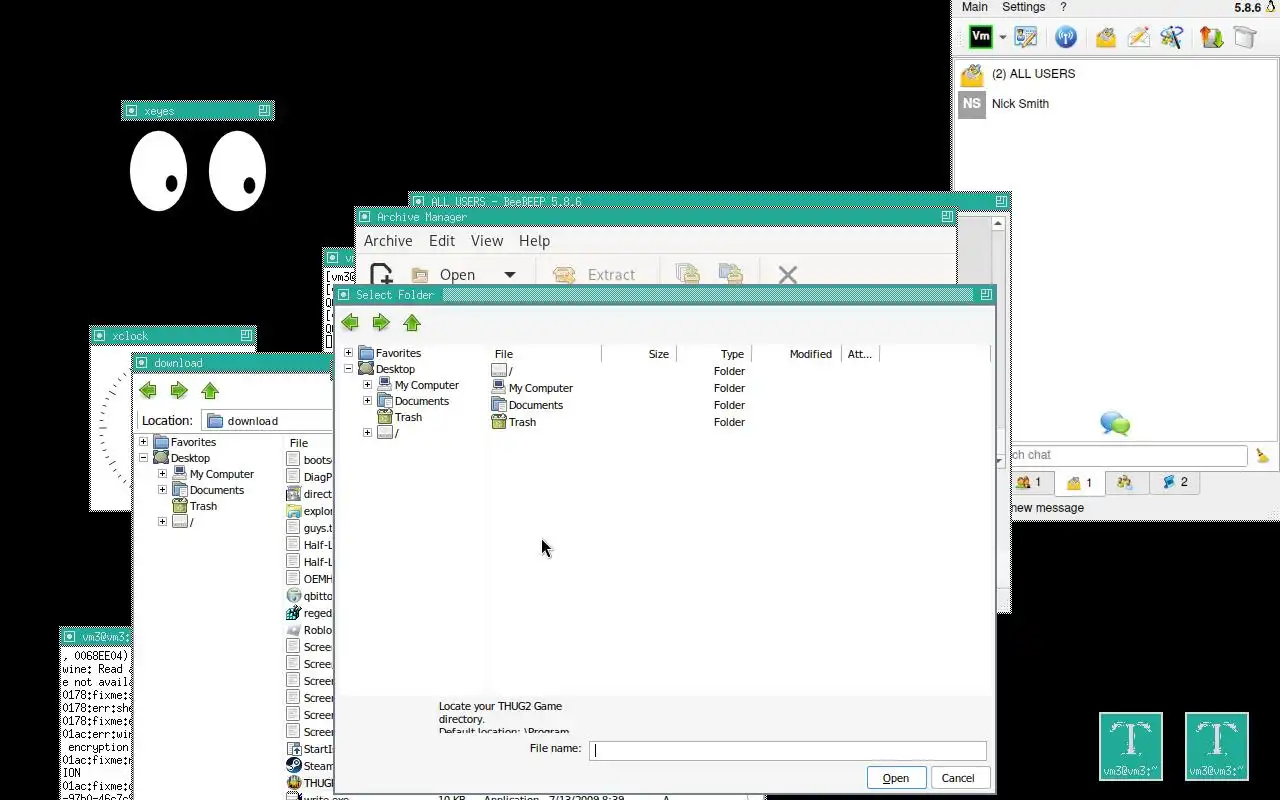Click the Extract button in Archive Manager
Screen dimensions: 1280x800
(595, 275)
